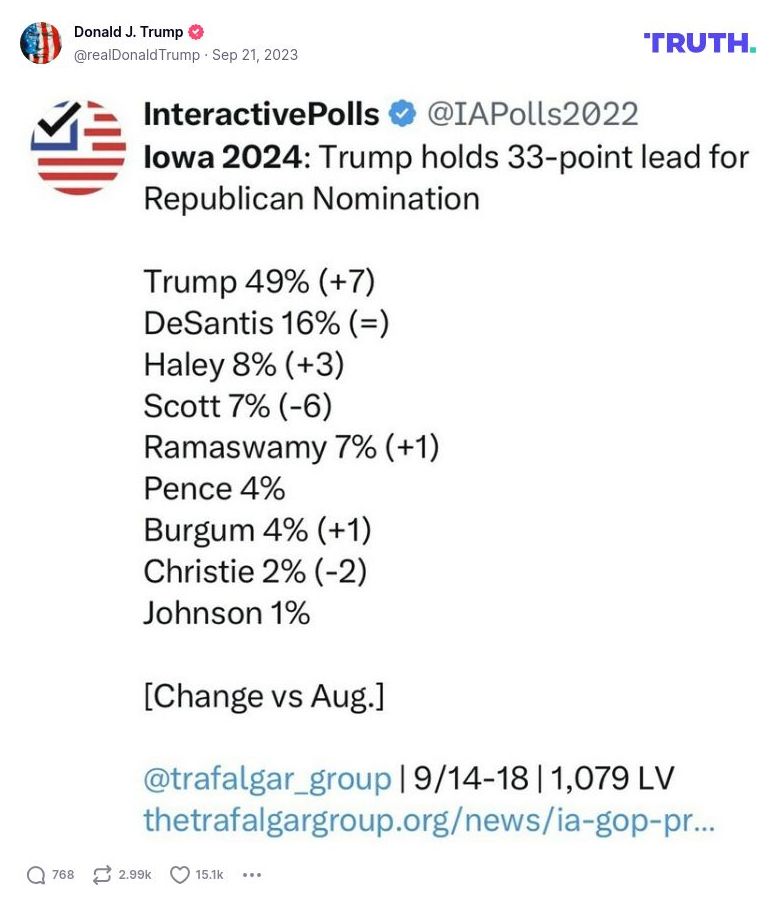Image resolution: width=777 pixels, height=905 pixels.
Task: Click the reply speech bubble icon
Action: pos(36,875)
